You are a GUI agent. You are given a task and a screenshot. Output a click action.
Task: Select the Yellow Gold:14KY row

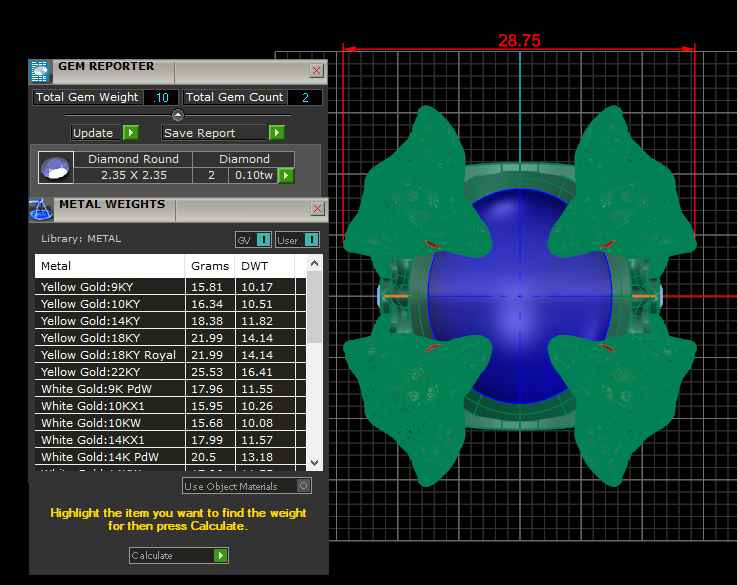point(110,321)
